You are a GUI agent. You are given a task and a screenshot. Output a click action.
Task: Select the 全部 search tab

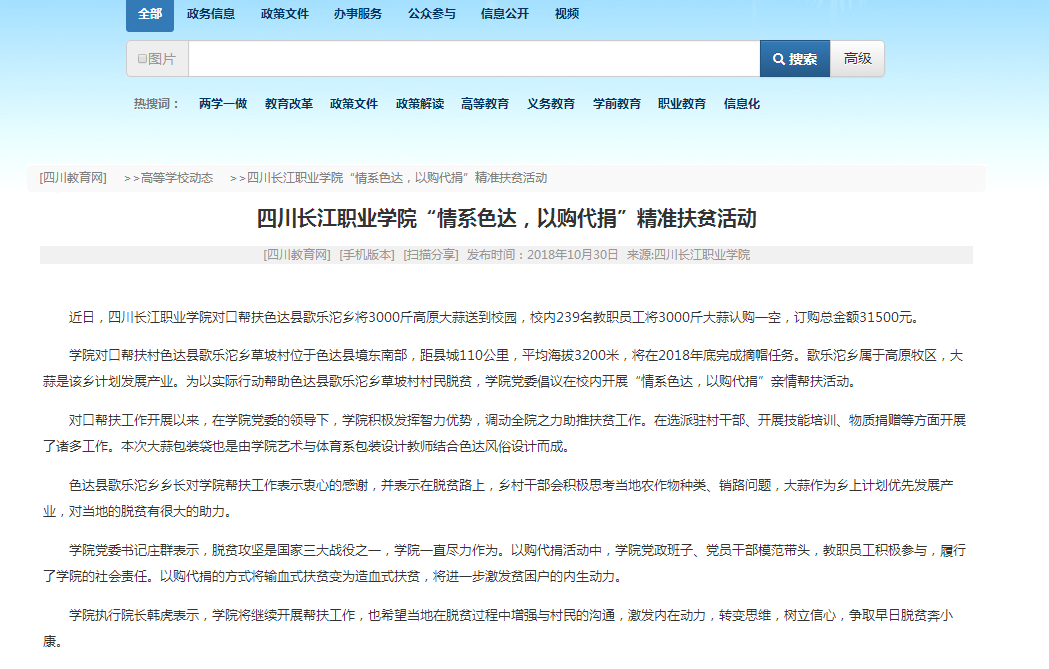coord(150,14)
